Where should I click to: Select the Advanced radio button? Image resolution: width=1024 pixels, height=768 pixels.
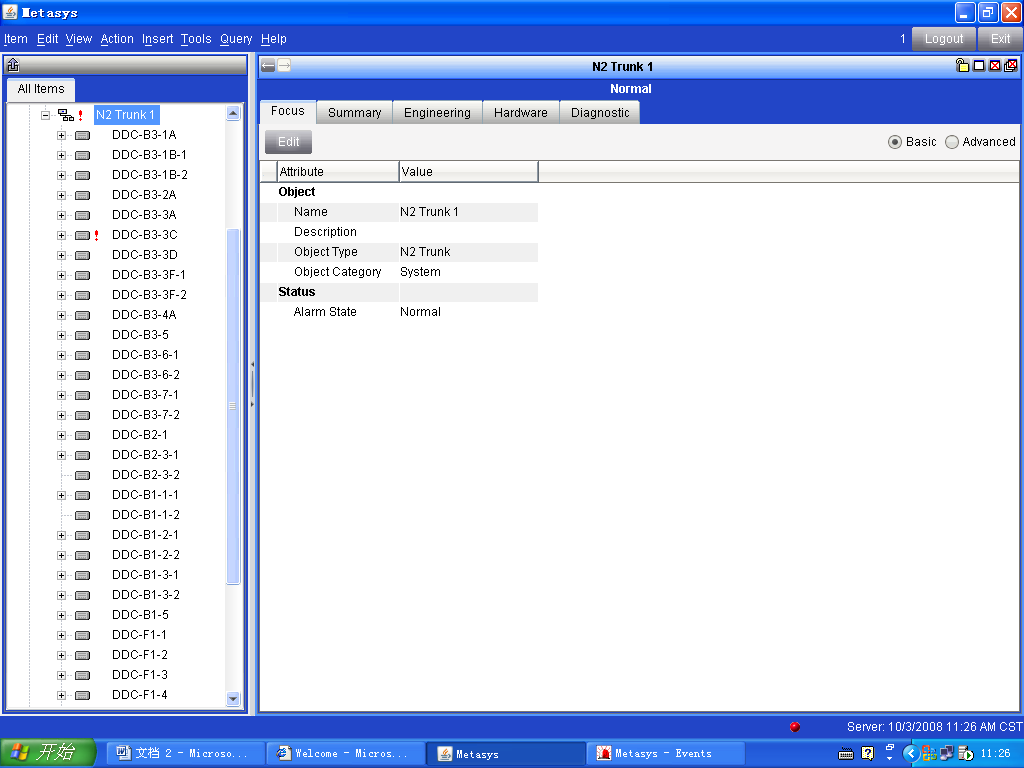[x=952, y=142]
